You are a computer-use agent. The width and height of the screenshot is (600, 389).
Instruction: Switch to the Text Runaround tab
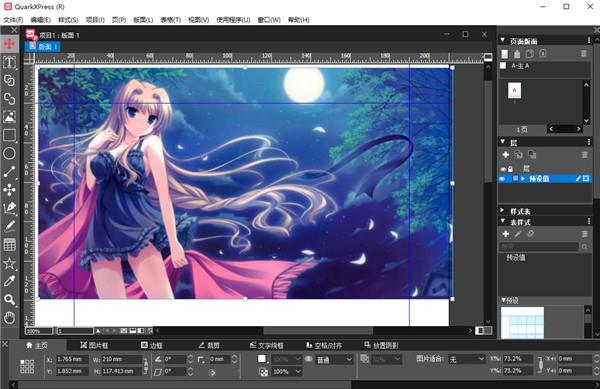[266, 345]
